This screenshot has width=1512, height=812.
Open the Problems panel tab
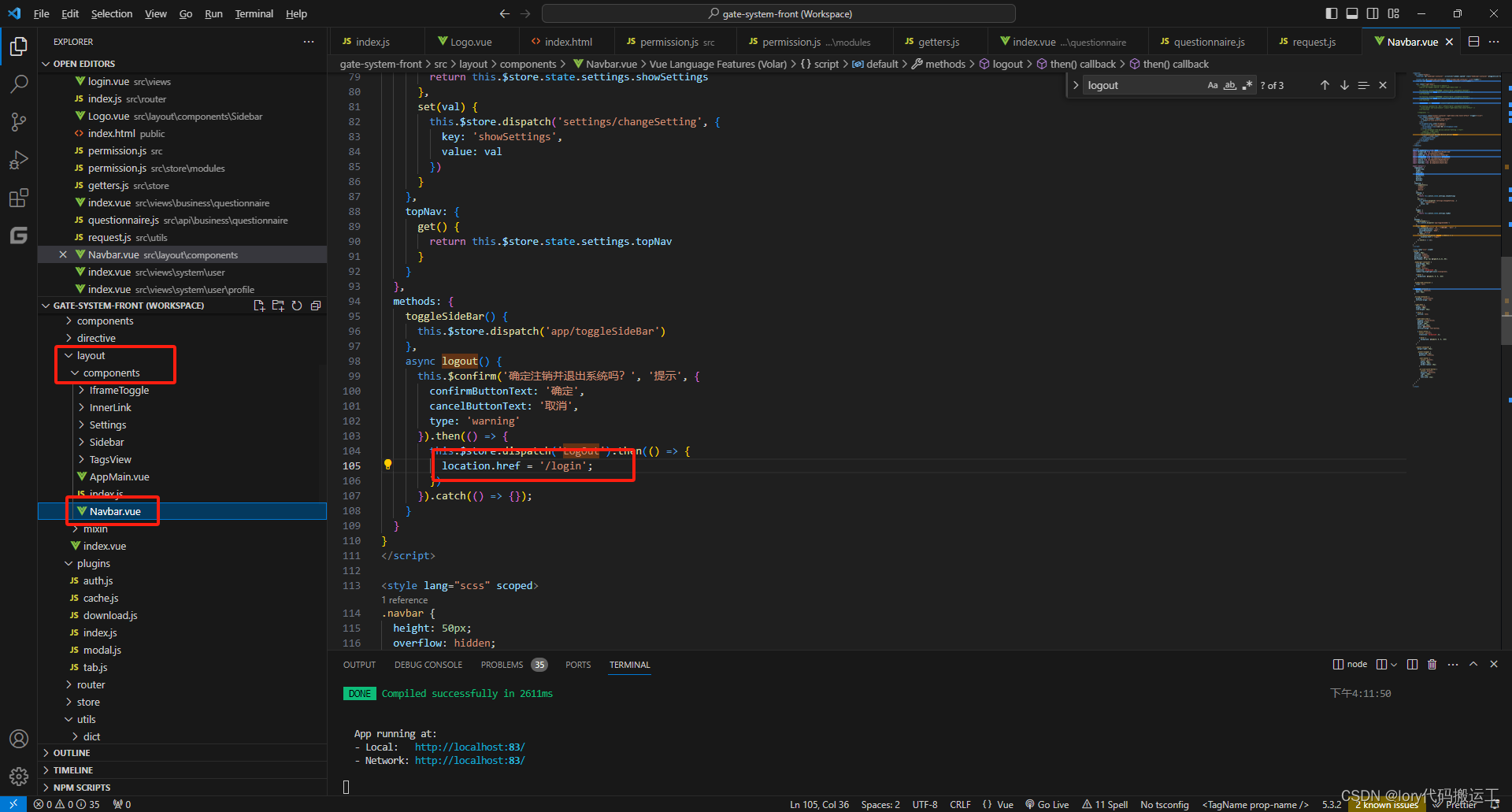513,665
